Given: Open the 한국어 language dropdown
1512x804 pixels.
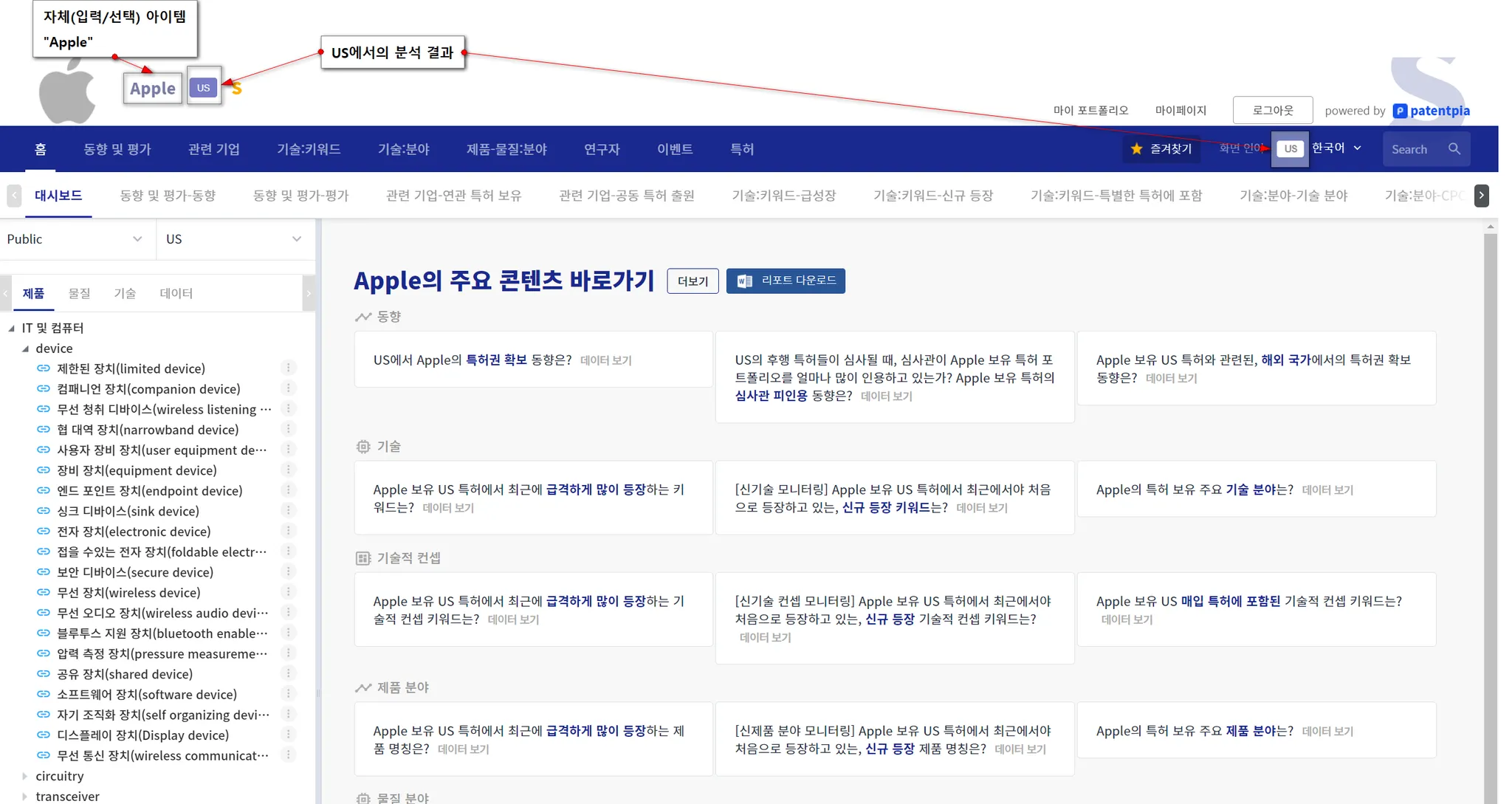Looking at the screenshot, I should [x=1336, y=148].
